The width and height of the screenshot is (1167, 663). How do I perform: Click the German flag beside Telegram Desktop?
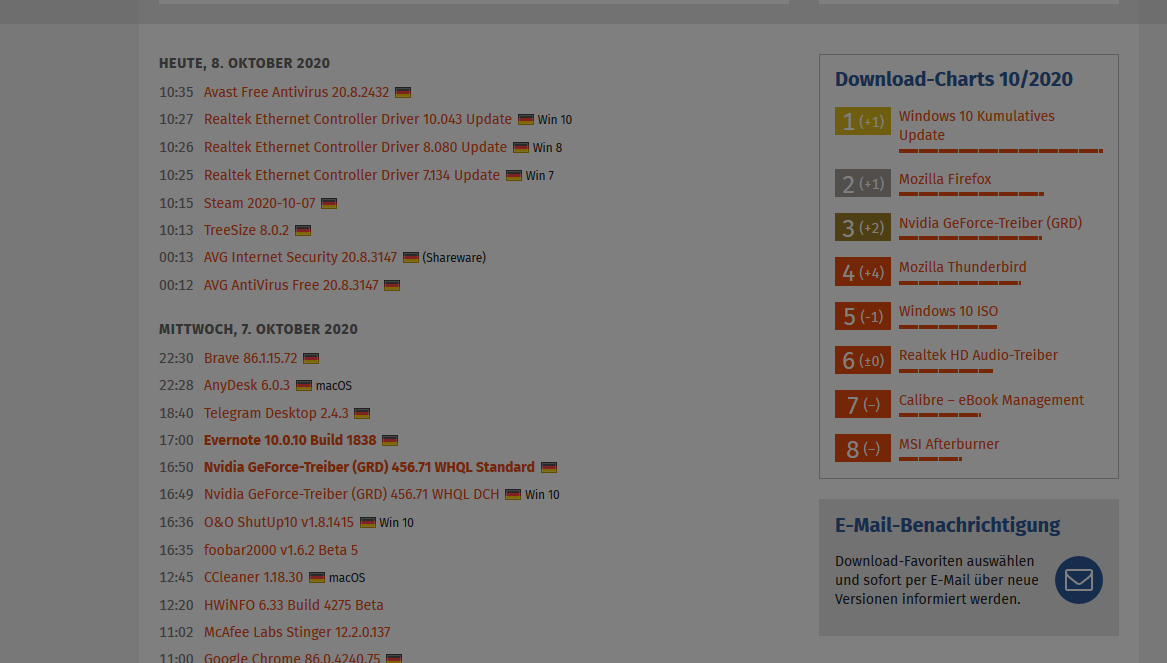pos(362,413)
